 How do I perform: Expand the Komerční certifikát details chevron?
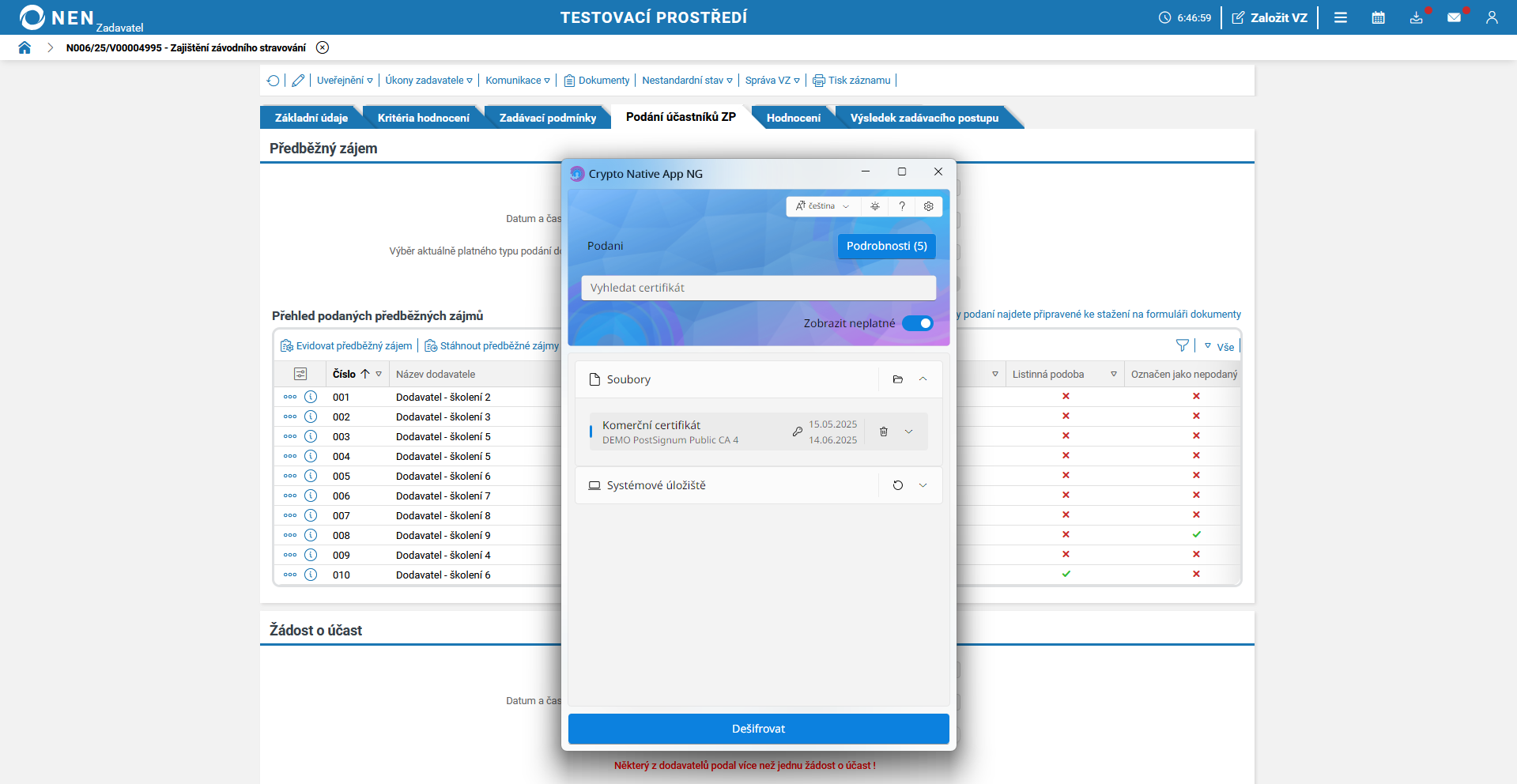909,432
